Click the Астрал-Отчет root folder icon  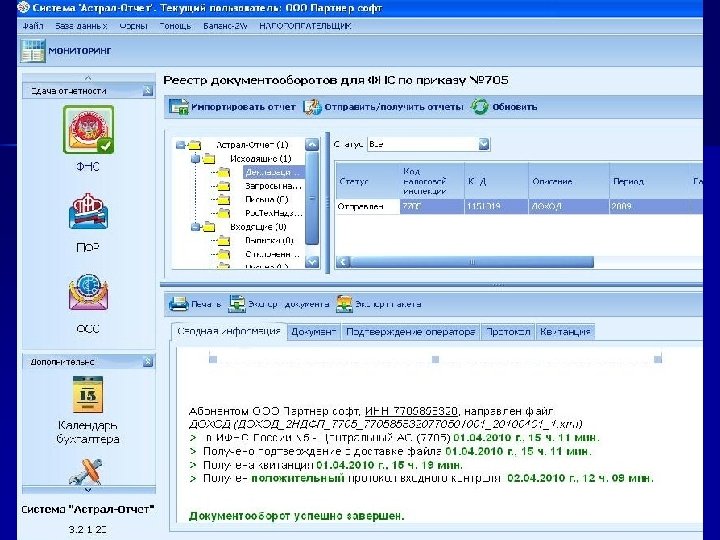pyautogui.click(x=195, y=145)
